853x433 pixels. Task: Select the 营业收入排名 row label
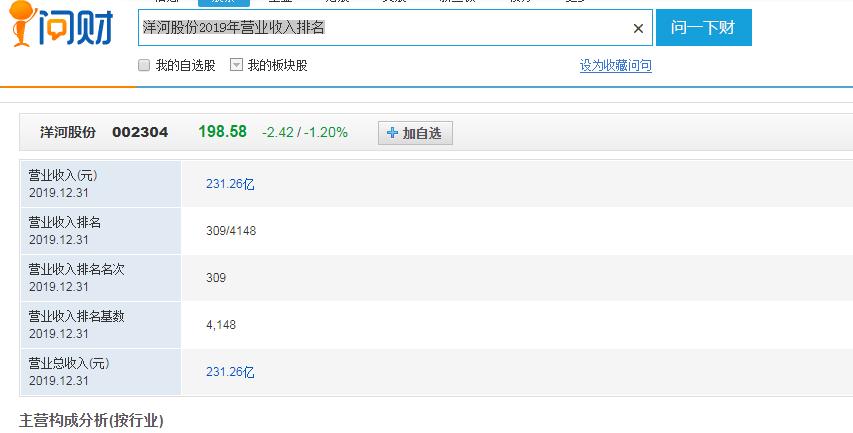pyautogui.click(x=65, y=222)
